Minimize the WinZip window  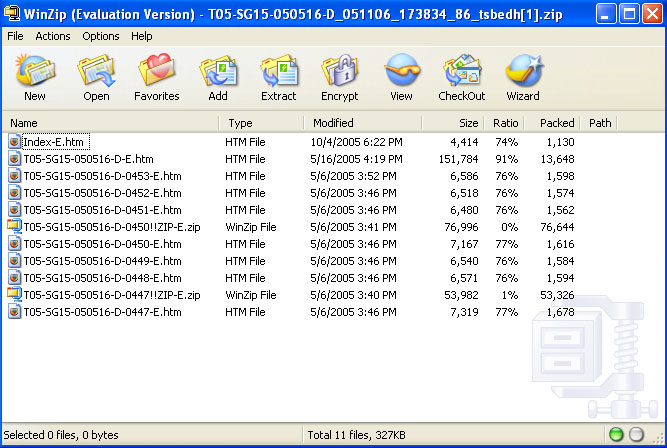click(x=605, y=14)
